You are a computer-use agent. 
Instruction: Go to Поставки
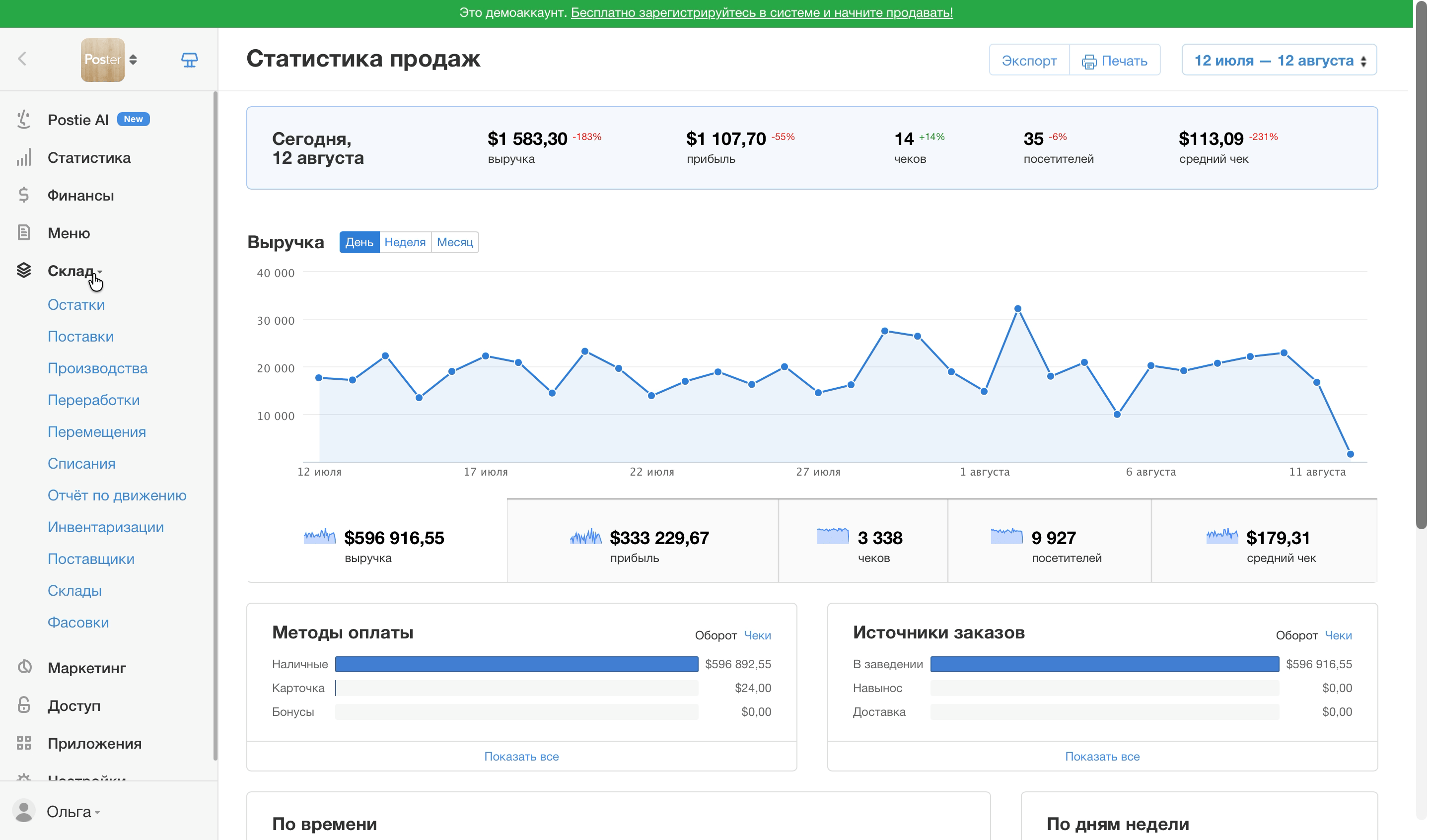click(80, 337)
